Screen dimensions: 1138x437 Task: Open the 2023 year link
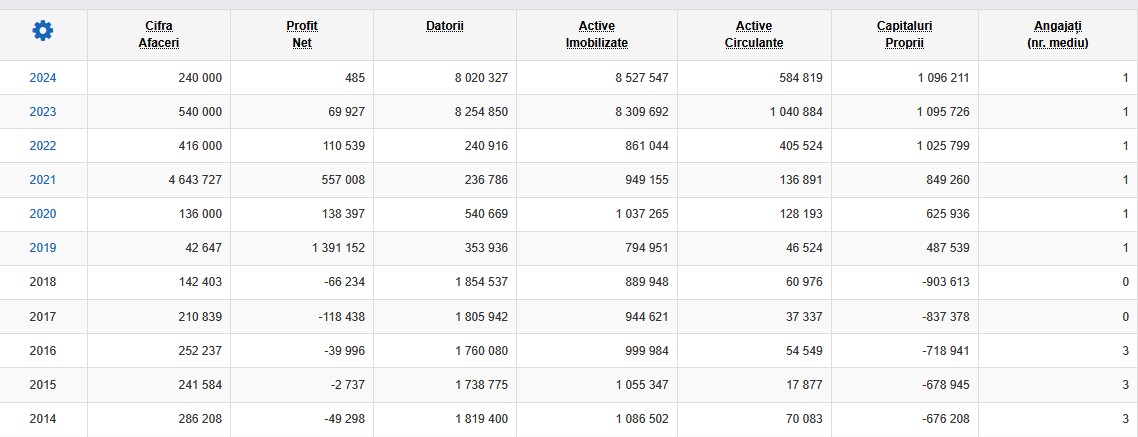click(43, 112)
